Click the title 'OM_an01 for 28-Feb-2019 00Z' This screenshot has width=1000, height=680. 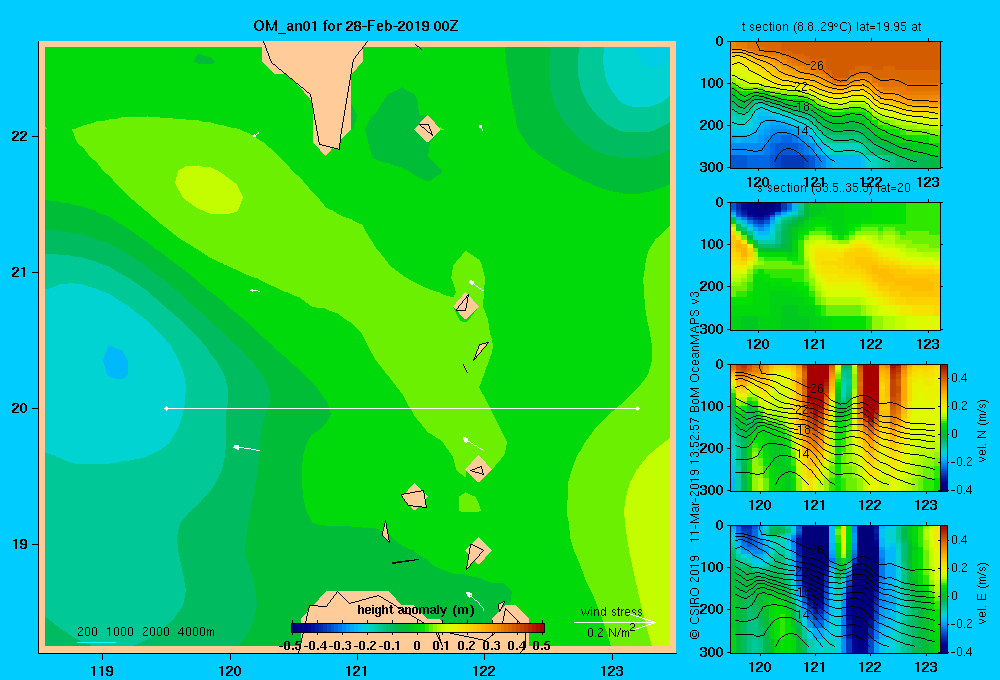click(356, 26)
